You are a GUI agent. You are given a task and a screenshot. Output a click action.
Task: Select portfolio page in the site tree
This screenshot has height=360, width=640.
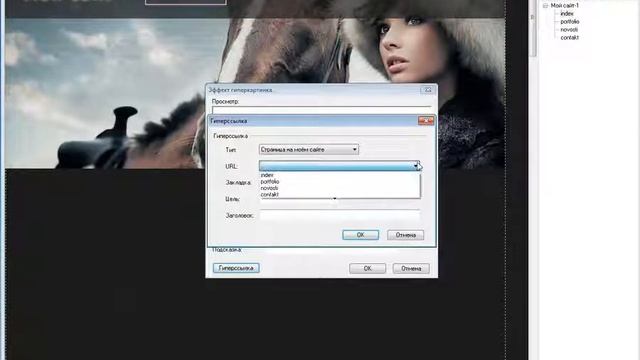pos(569,22)
